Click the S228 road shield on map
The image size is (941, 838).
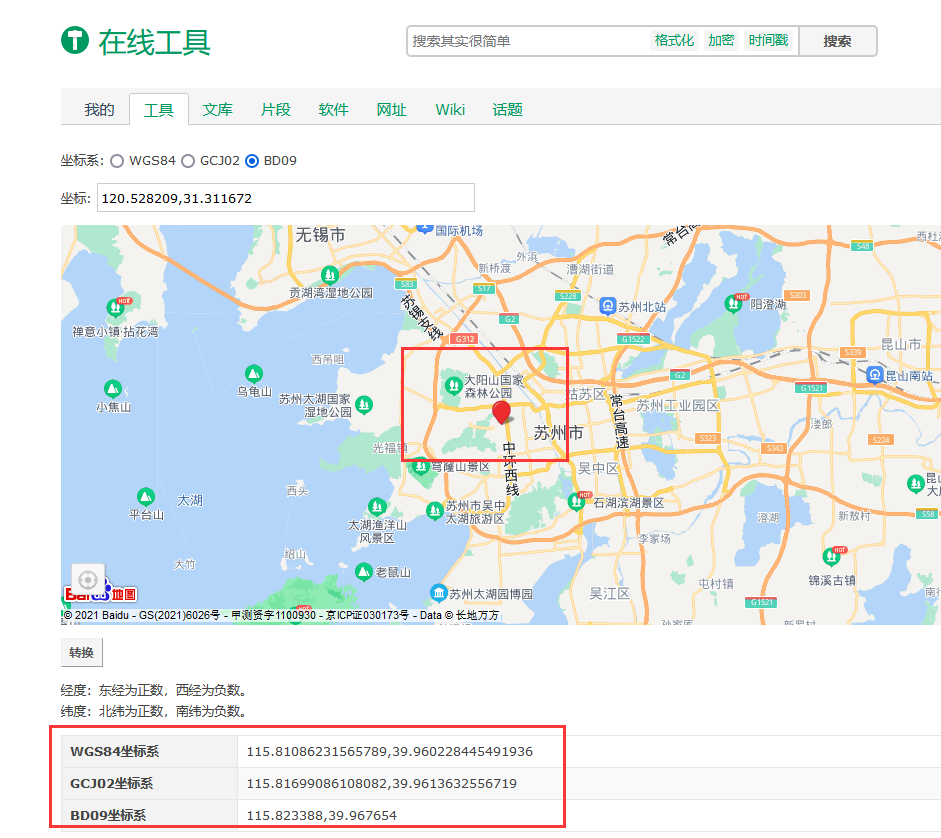tap(568, 296)
